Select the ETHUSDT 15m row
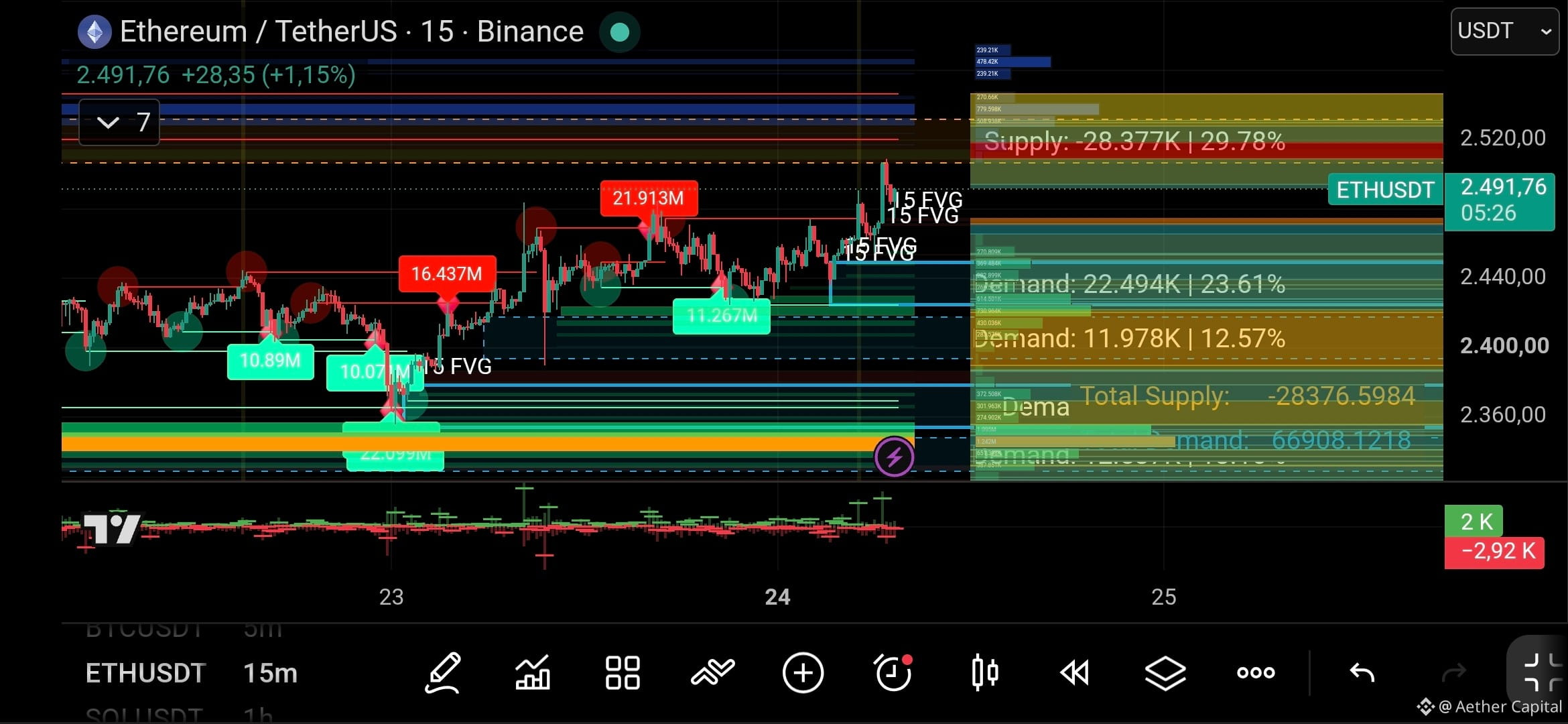 (192, 673)
